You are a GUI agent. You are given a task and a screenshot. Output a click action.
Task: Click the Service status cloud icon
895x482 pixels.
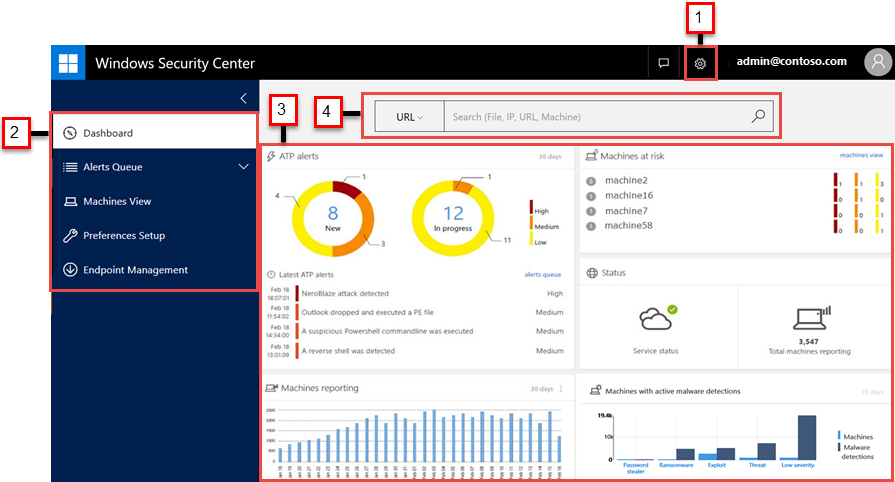click(x=656, y=319)
